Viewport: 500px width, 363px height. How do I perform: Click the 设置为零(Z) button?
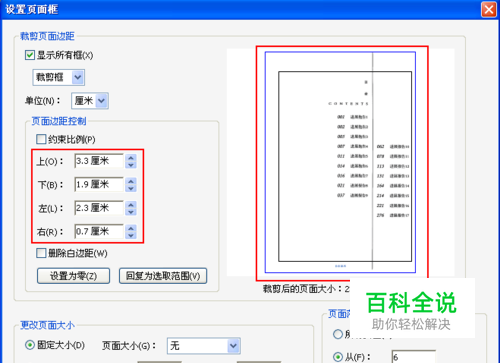pos(73,276)
